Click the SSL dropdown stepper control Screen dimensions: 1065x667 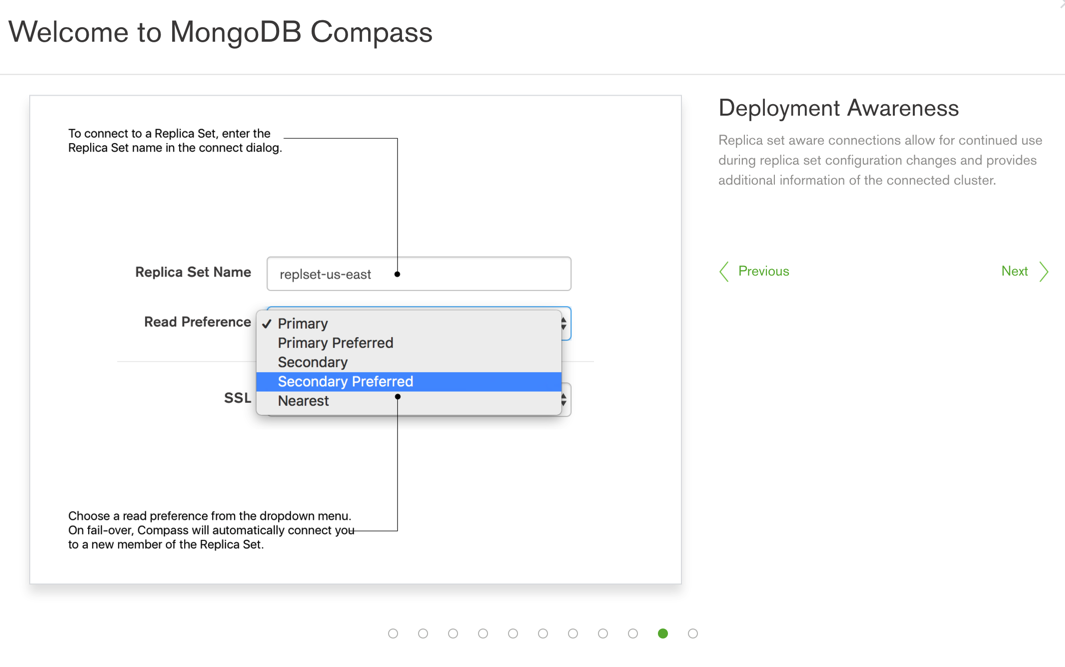click(561, 399)
